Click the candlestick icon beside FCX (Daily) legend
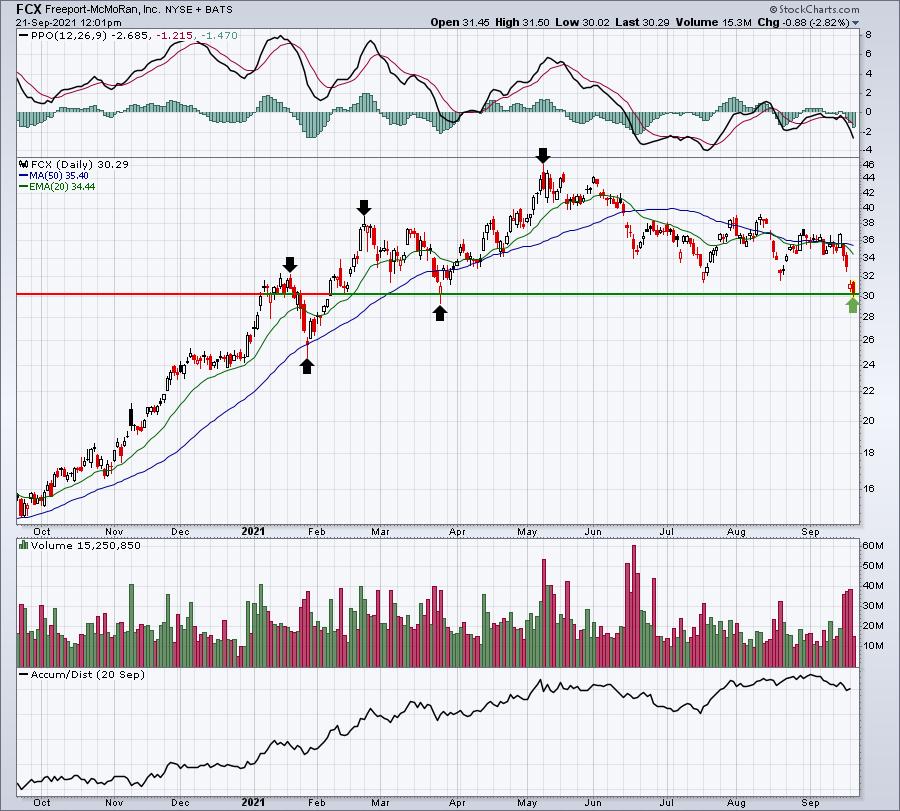Image resolution: width=900 pixels, height=811 pixels. [x=24, y=164]
